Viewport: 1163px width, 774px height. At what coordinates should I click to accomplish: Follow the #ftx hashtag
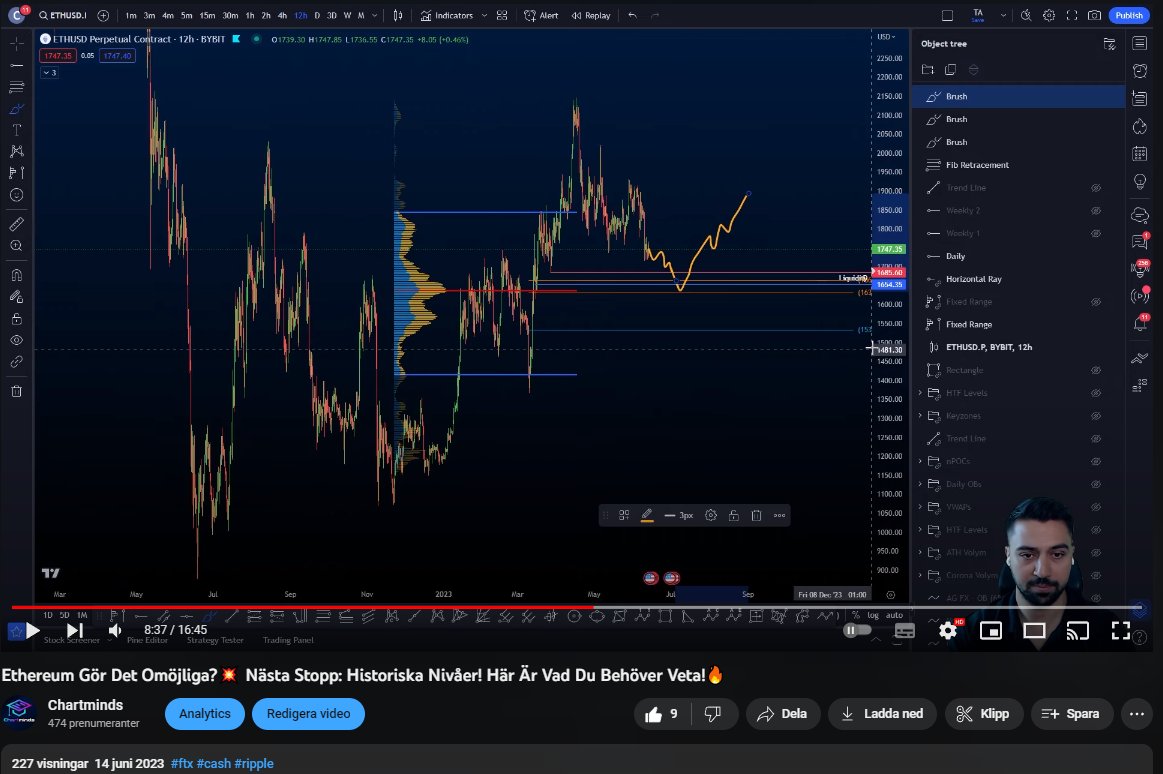pyautogui.click(x=182, y=764)
